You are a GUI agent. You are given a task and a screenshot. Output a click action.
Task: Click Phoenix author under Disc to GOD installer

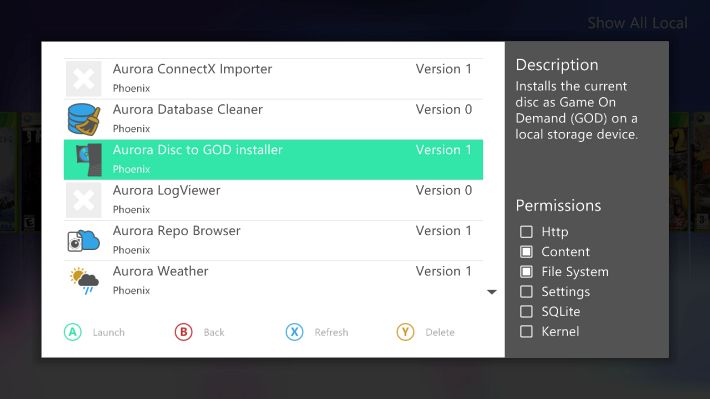click(131, 169)
